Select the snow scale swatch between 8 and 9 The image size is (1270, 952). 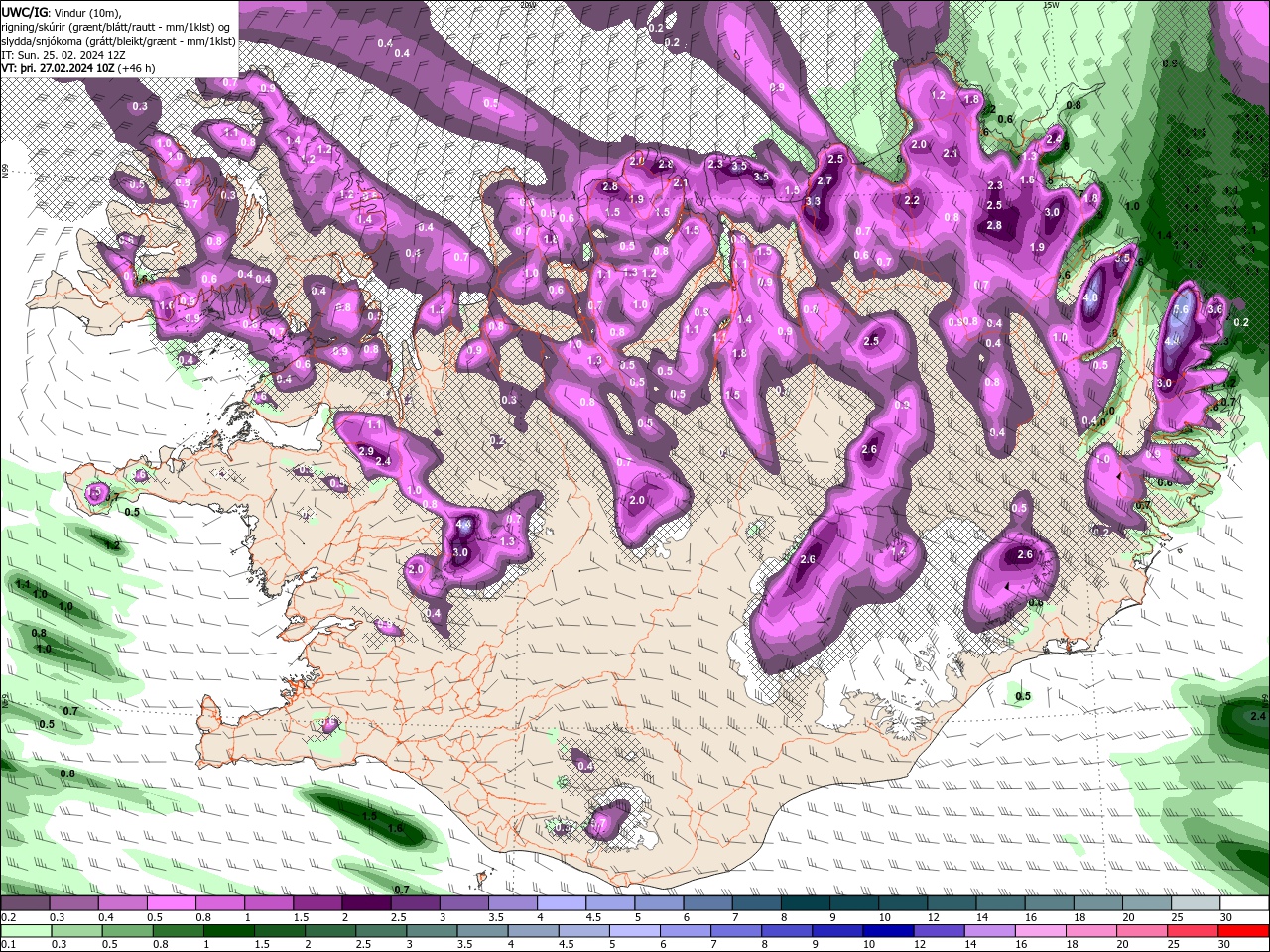click(806, 903)
